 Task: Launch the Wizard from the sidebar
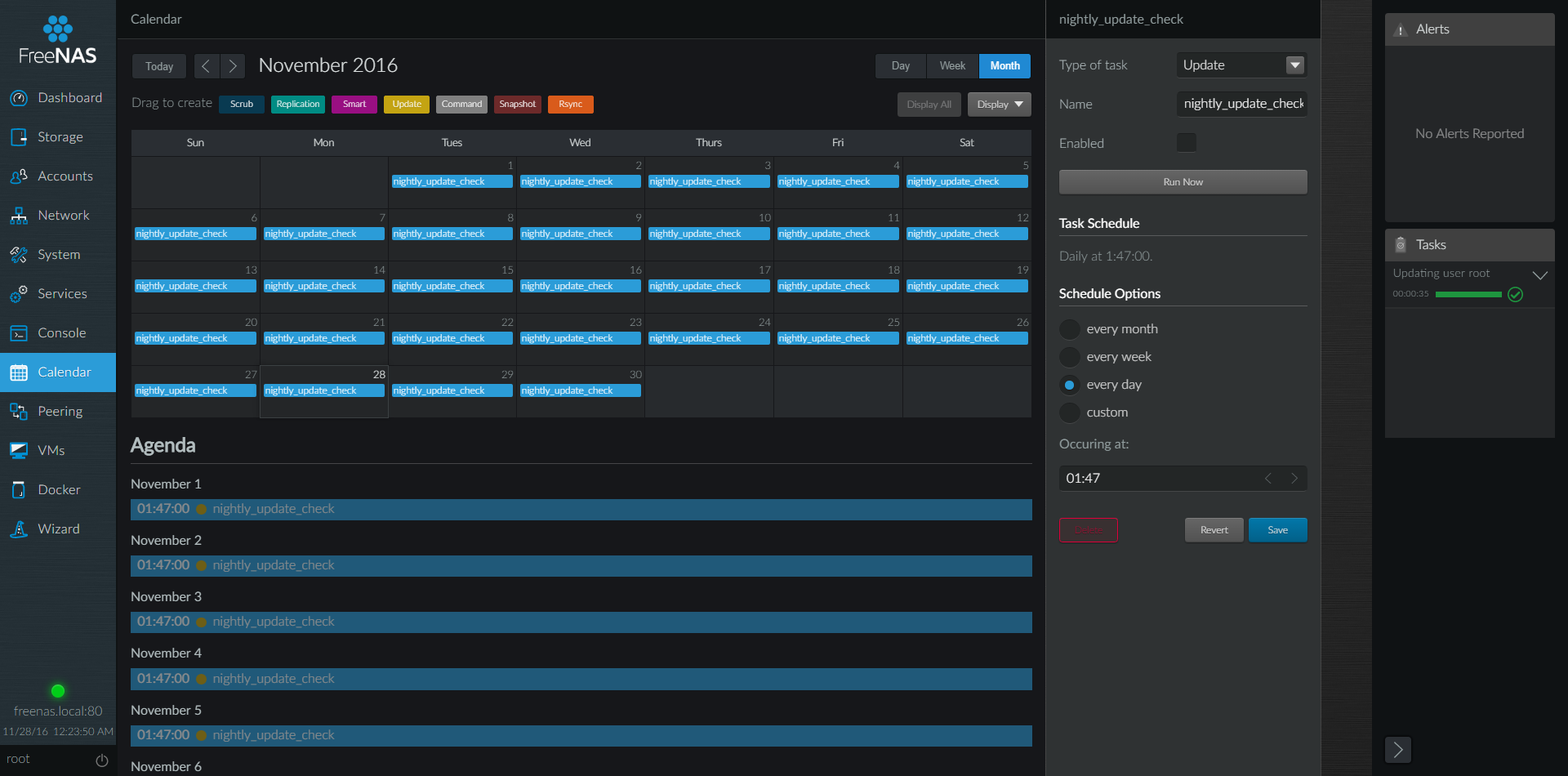pos(57,528)
